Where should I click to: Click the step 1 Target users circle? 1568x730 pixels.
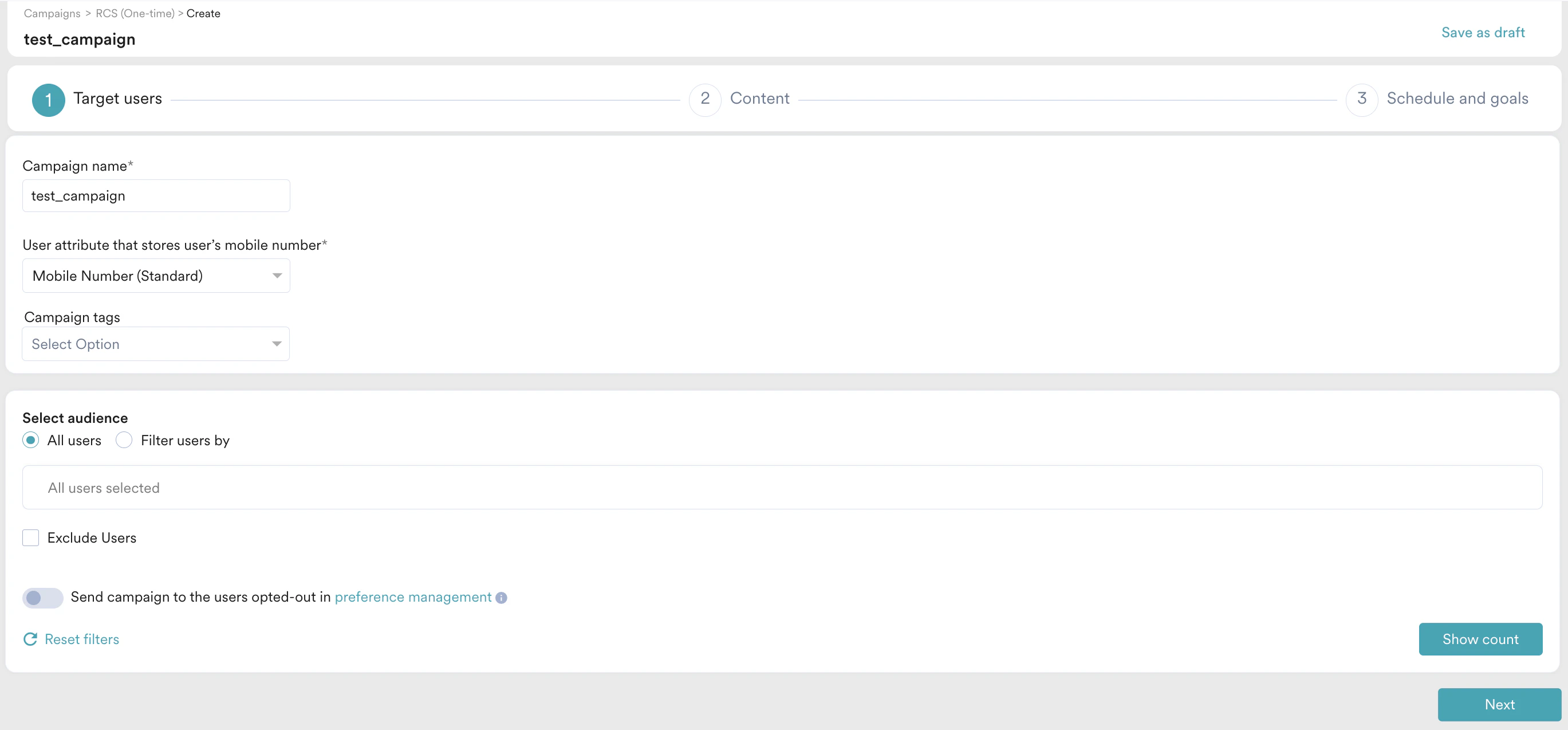point(48,99)
